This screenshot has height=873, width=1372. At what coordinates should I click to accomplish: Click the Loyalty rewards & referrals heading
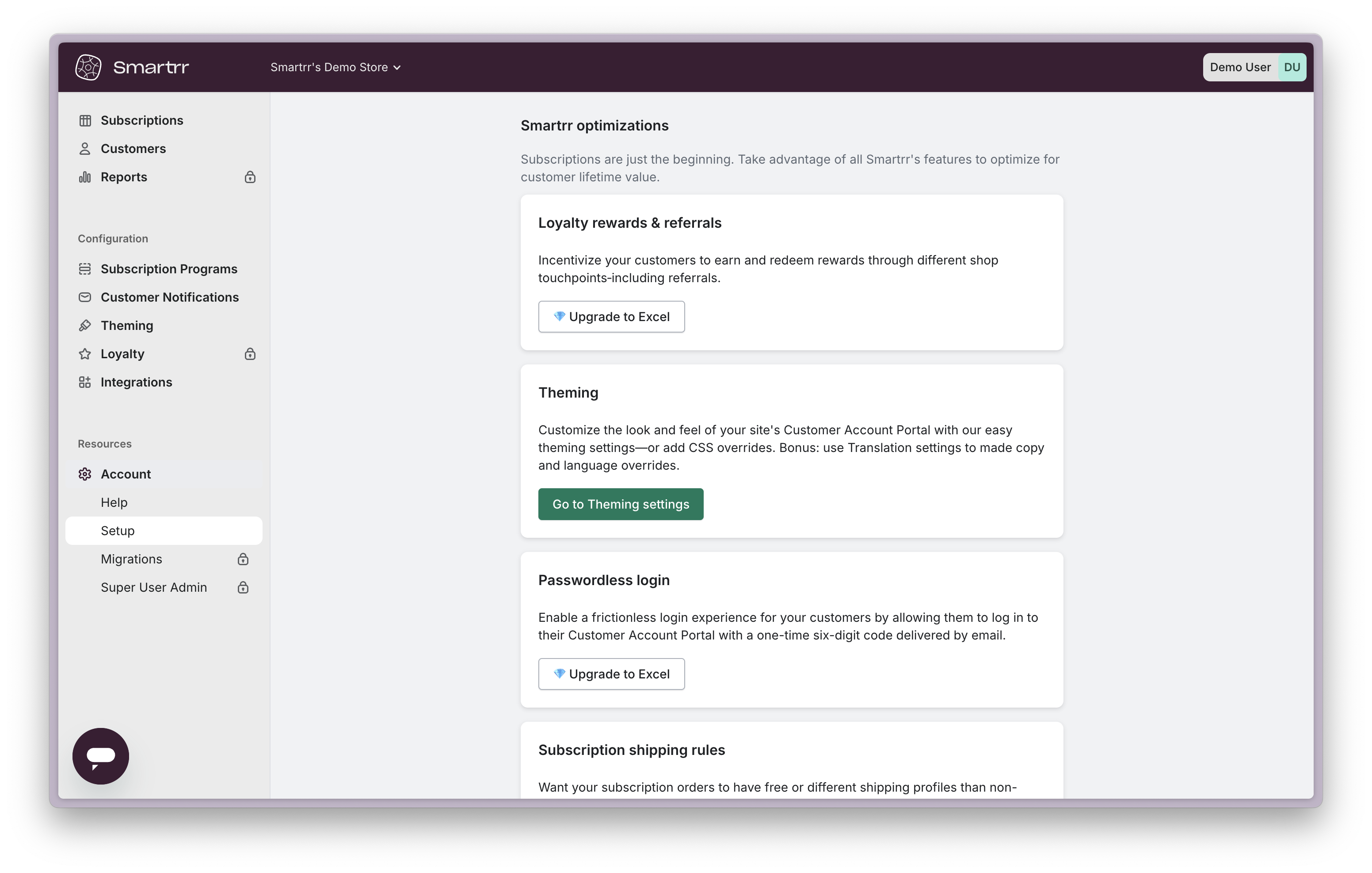coord(629,223)
